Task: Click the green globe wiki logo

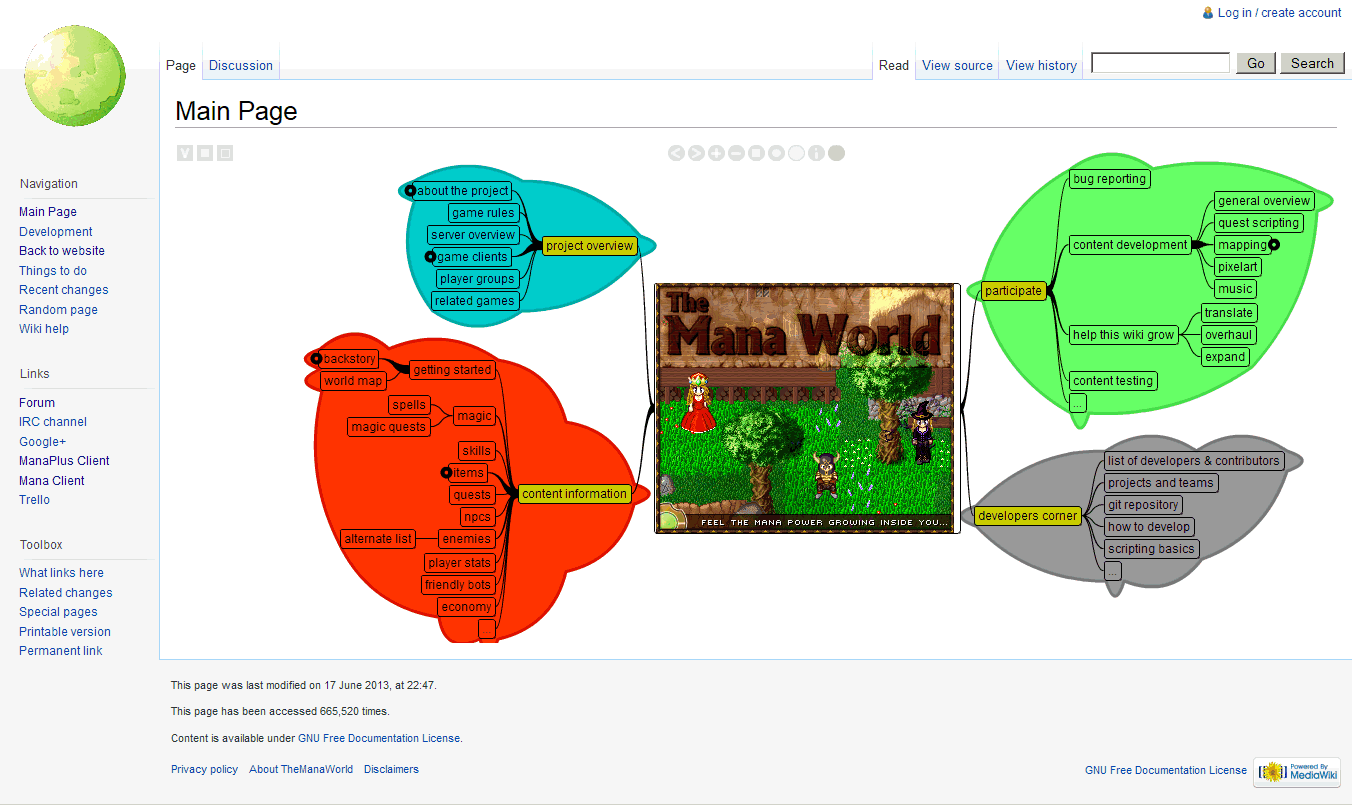Action: click(x=75, y=76)
